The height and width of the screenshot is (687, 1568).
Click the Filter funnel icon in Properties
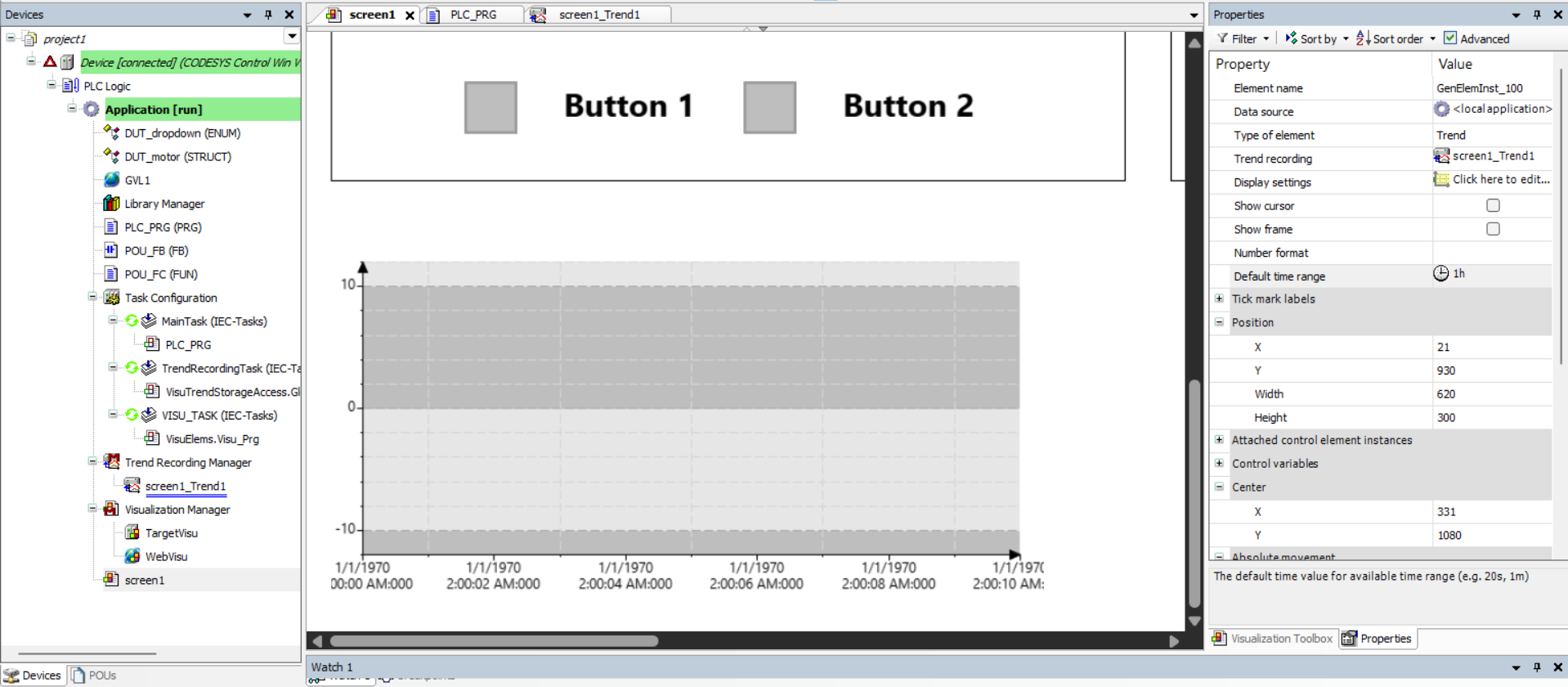[x=1222, y=38]
